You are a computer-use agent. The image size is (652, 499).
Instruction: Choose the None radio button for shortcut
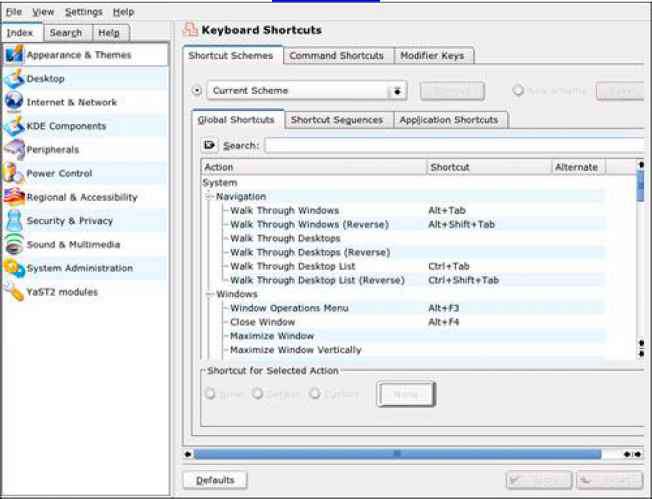(x=210, y=394)
